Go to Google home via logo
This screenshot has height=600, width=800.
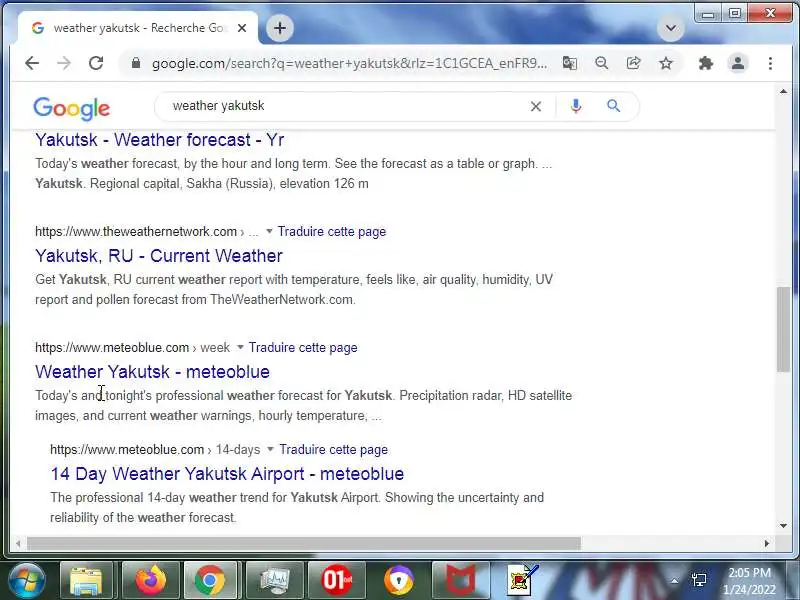coord(71,108)
